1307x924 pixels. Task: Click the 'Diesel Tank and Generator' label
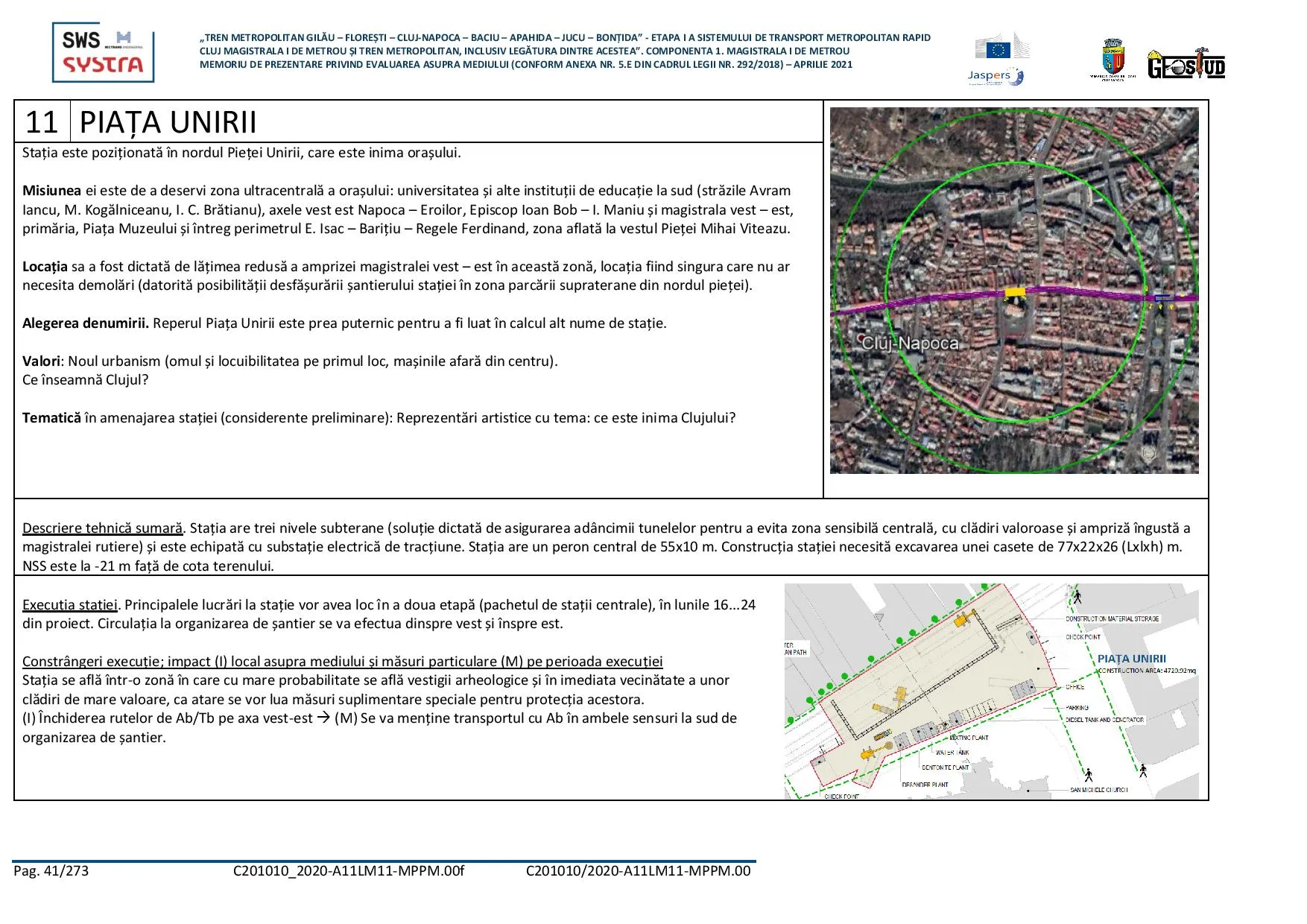click(x=1104, y=720)
